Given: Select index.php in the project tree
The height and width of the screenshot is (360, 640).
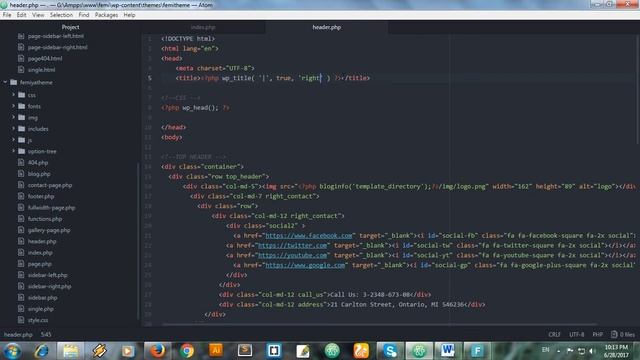Looking at the screenshot, I should [40, 253].
